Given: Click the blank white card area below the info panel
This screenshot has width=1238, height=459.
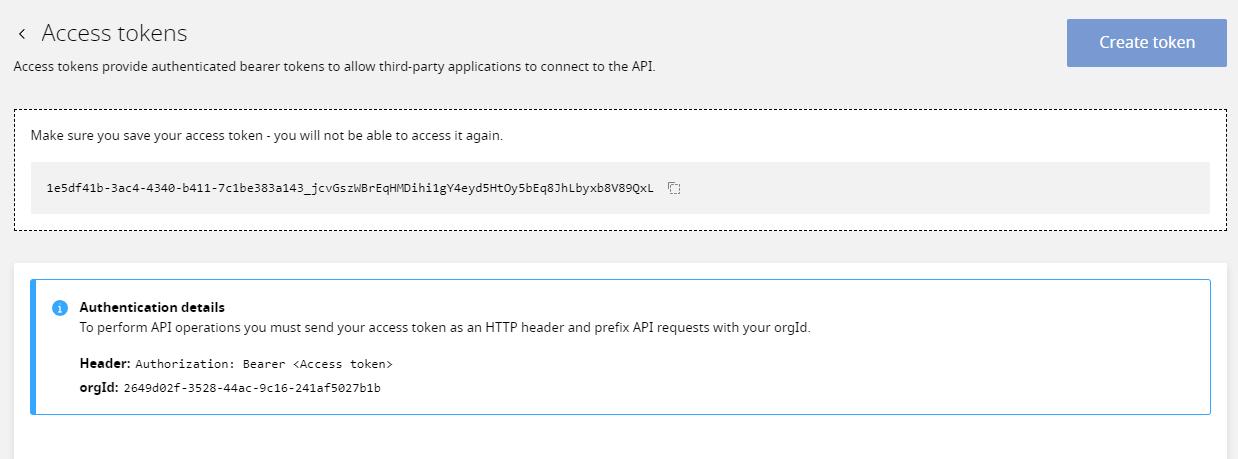Looking at the screenshot, I should (620, 437).
